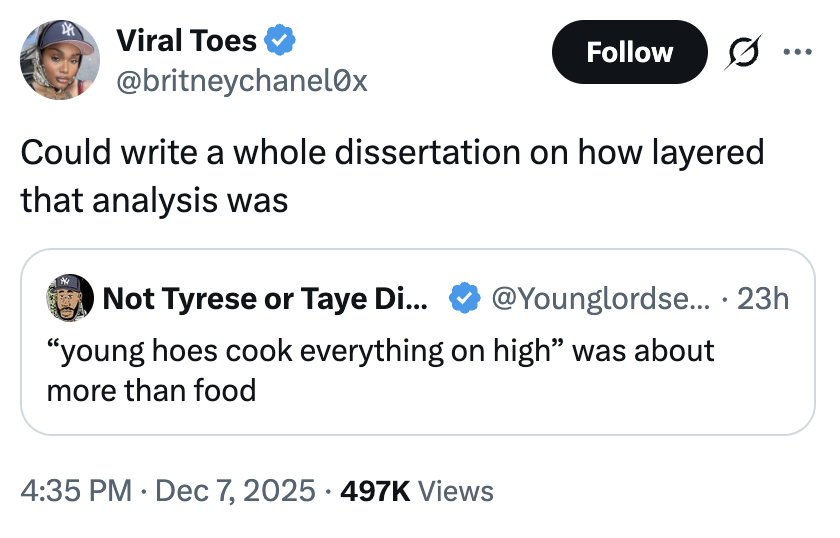Click the 23h timestamp on quoted tweet
The width and height of the screenshot is (840, 538).
coord(766,297)
